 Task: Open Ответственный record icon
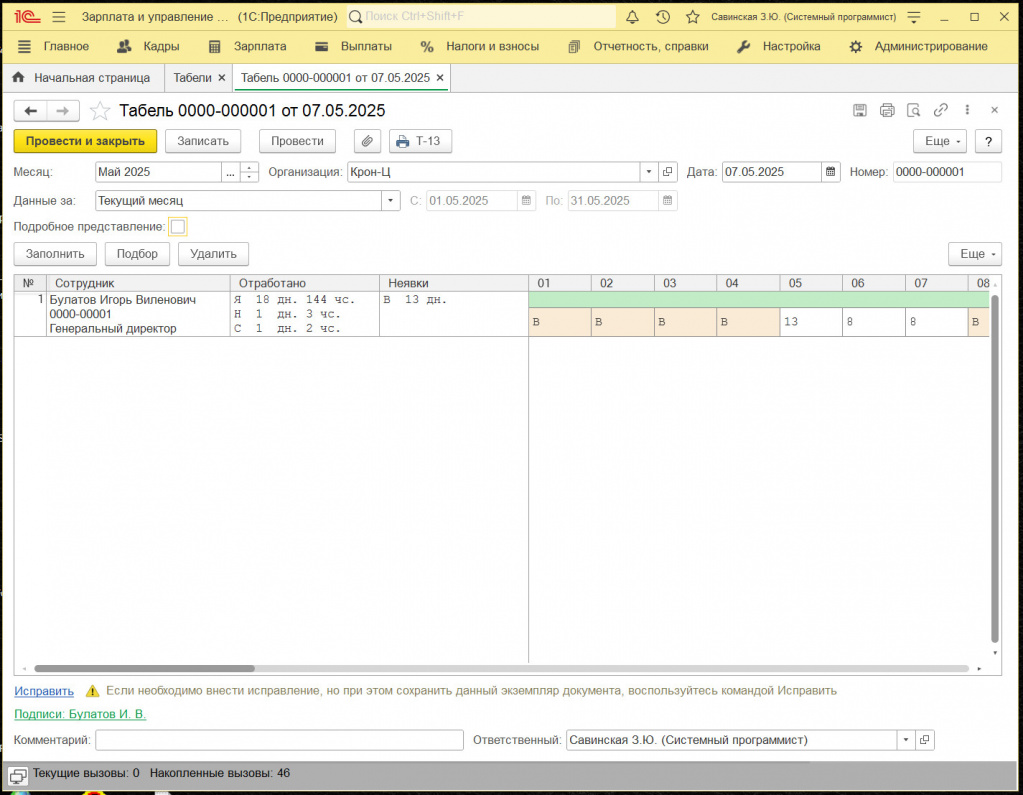924,740
